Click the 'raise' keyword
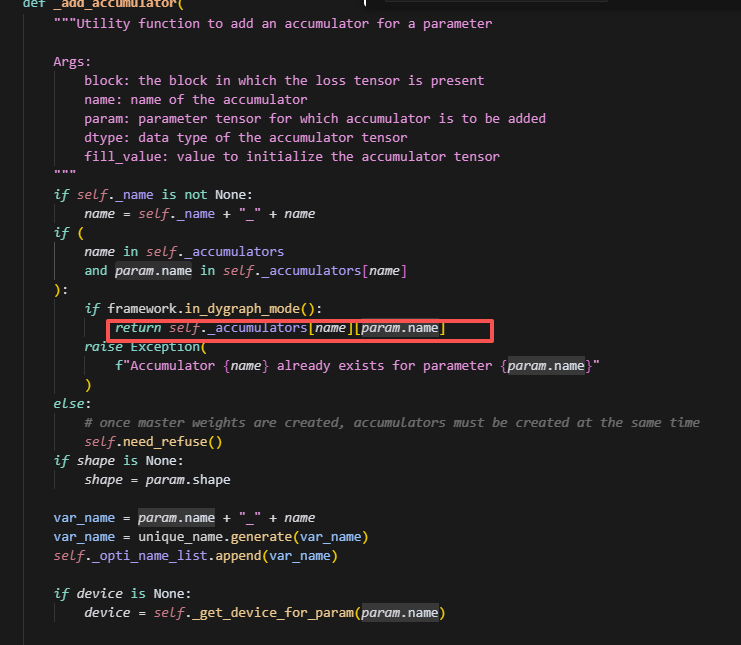 (106, 347)
